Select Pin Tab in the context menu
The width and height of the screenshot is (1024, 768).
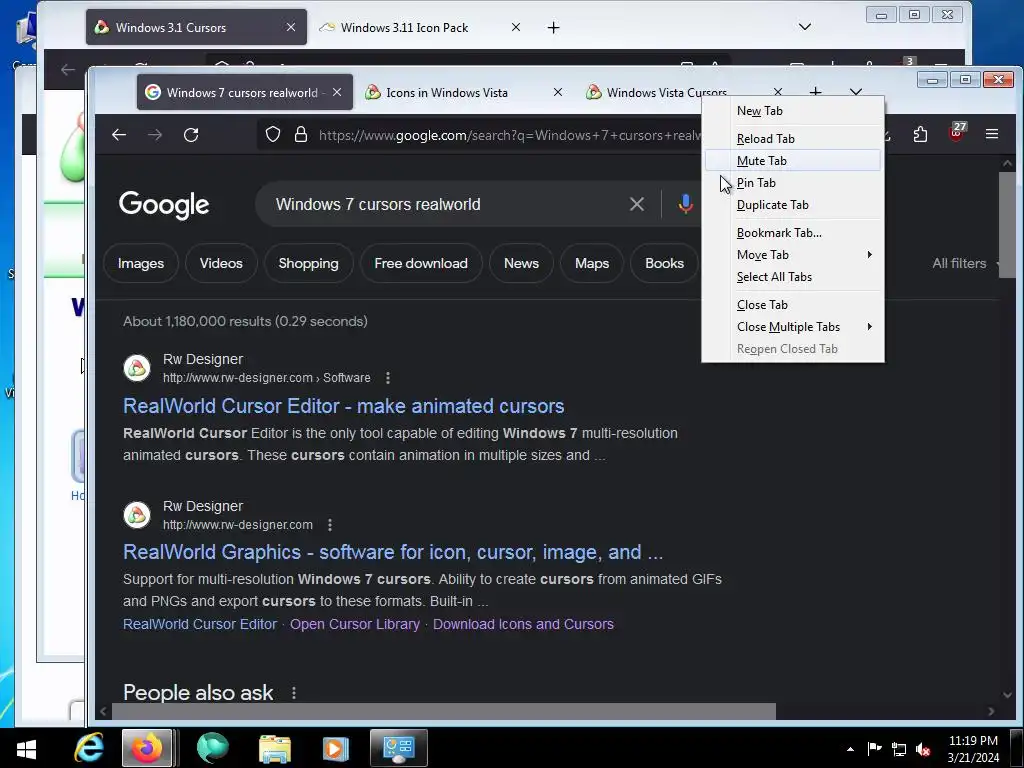click(793, 183)
